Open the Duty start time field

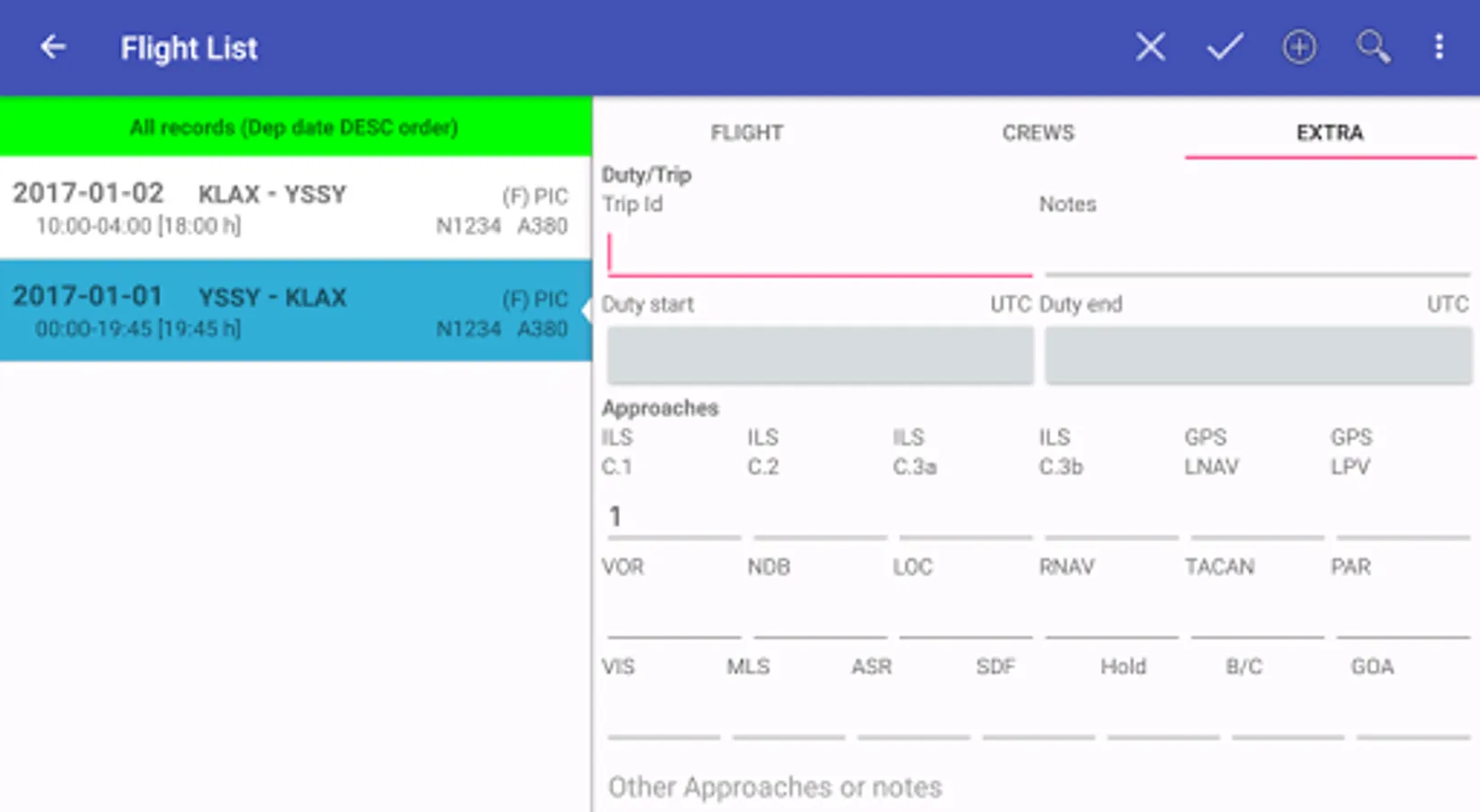click(819, 355)
